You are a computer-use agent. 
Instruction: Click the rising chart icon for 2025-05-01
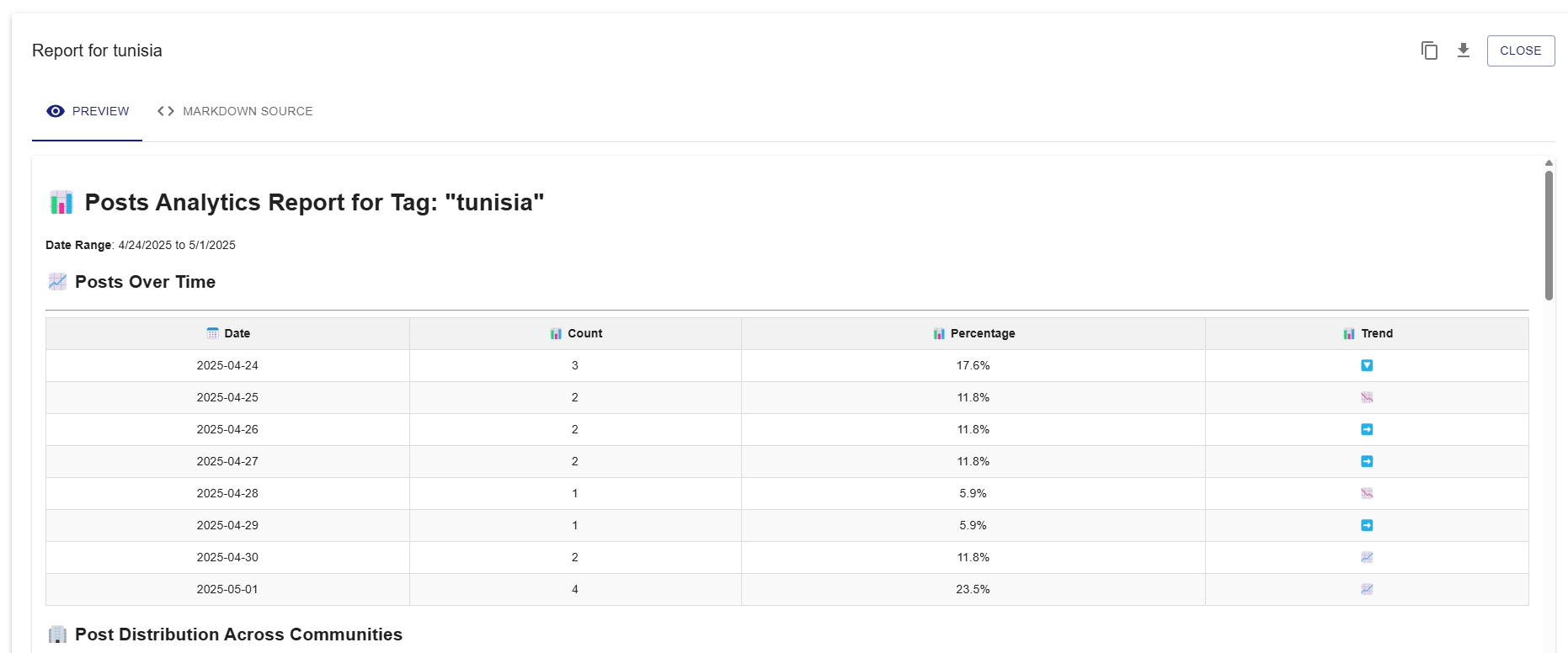tap(1367, 589)
